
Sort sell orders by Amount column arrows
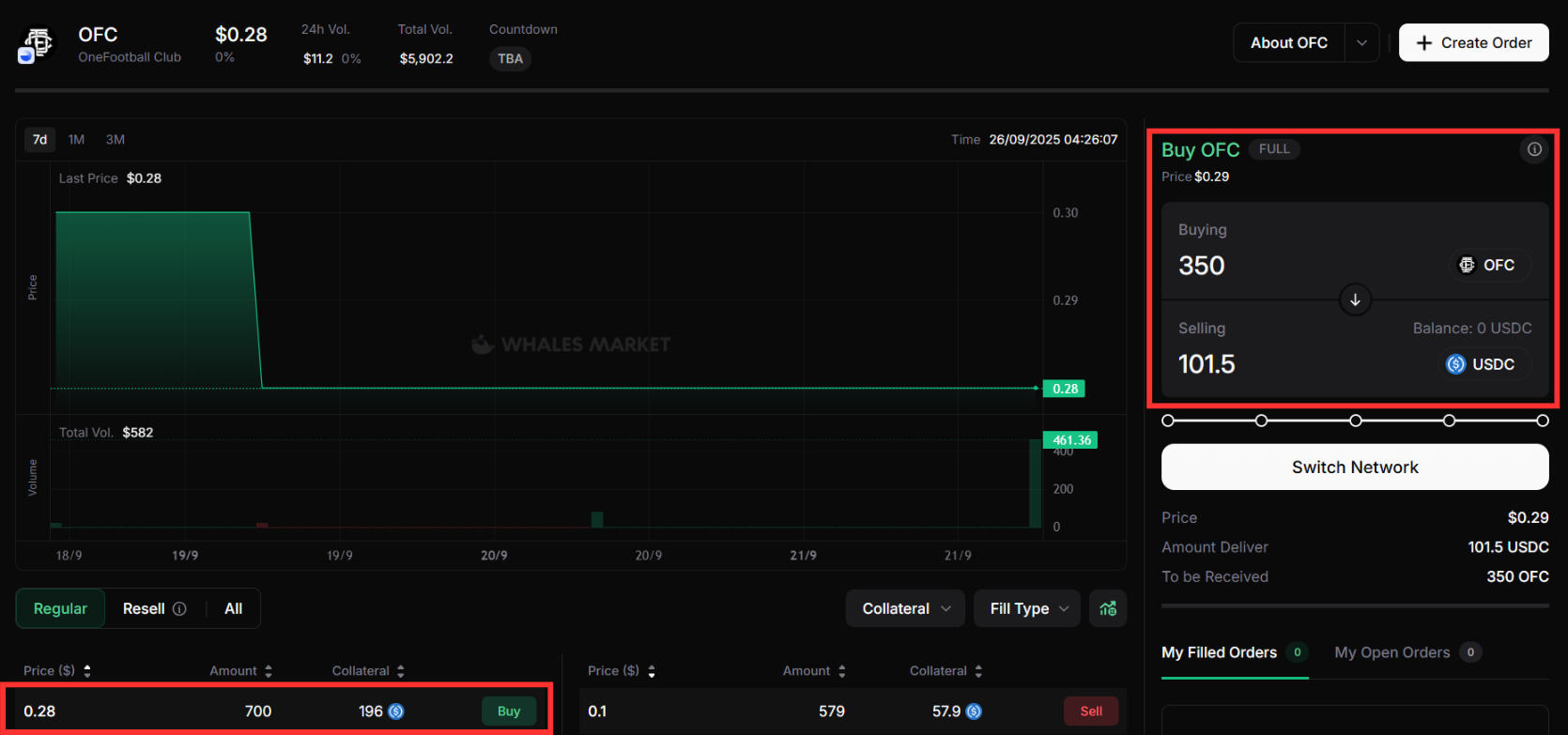coord(842,671)
